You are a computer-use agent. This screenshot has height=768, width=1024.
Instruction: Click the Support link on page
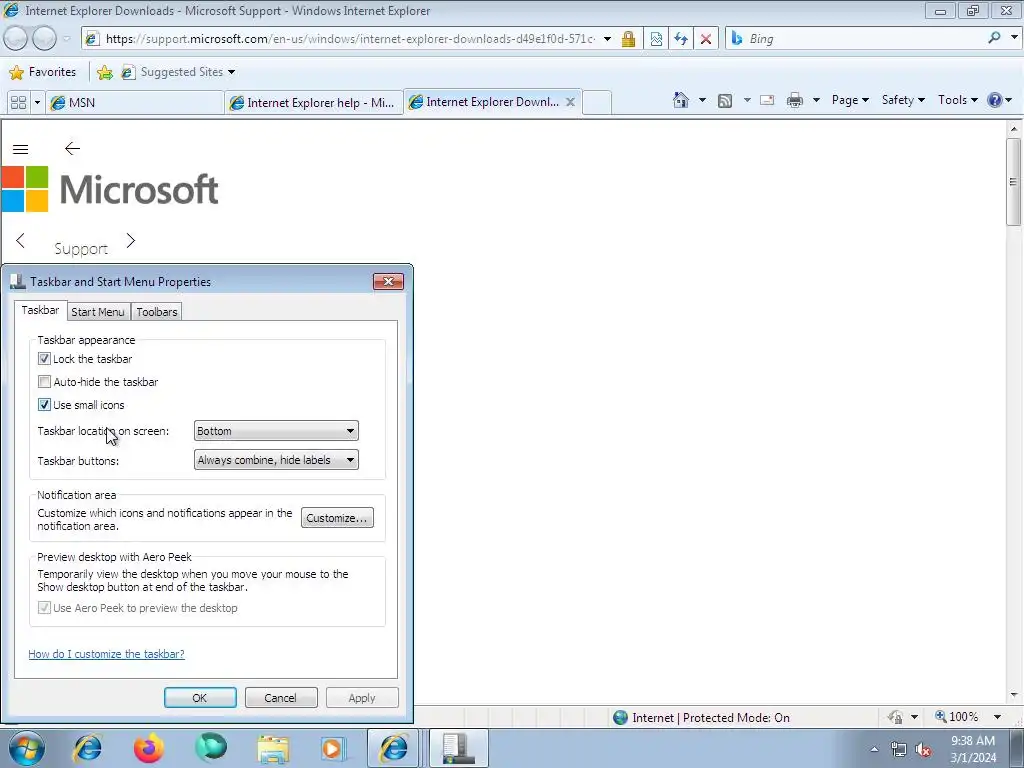coord(81,249)
